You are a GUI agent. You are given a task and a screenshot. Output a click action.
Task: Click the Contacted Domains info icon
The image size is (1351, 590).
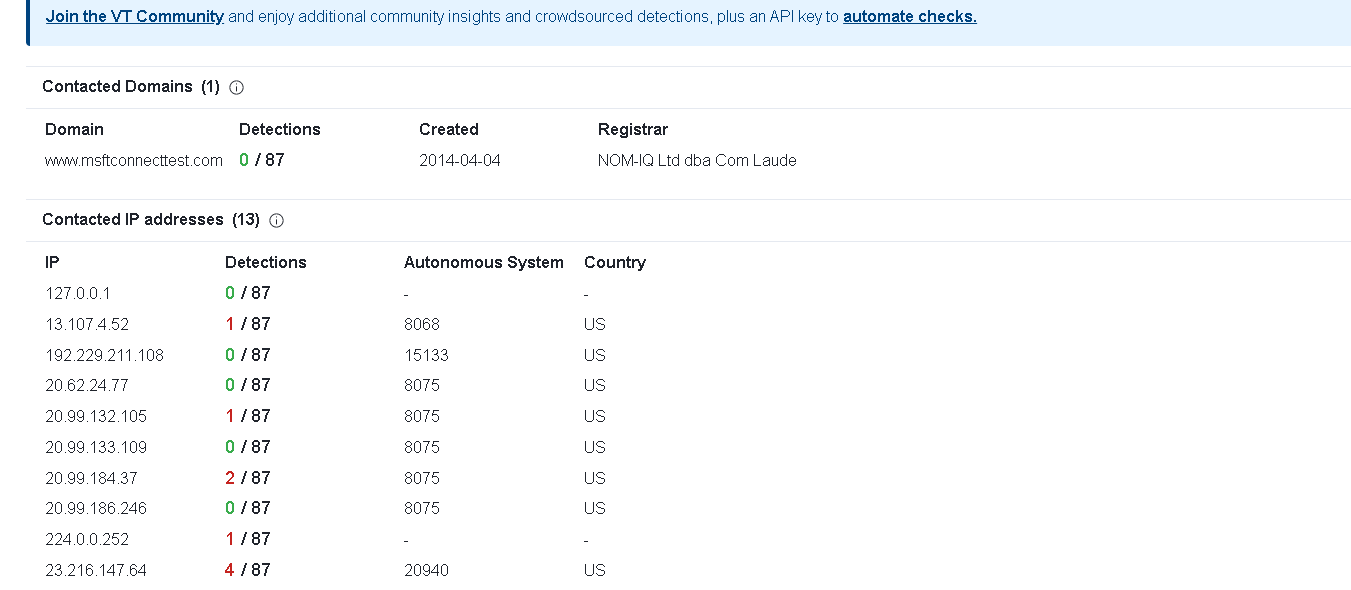click(237, 88)
